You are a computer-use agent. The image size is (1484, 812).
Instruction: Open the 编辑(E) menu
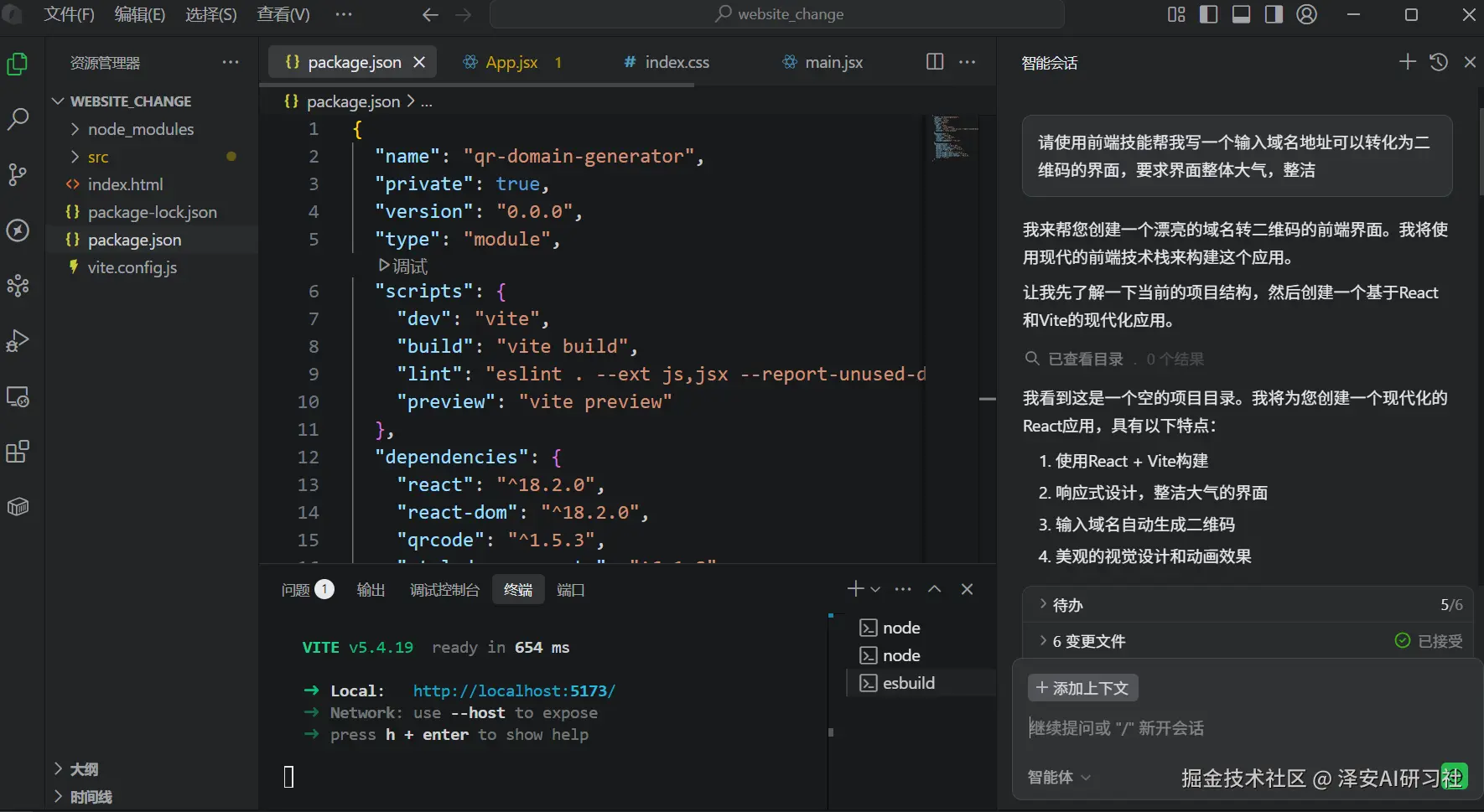[140, 14]
